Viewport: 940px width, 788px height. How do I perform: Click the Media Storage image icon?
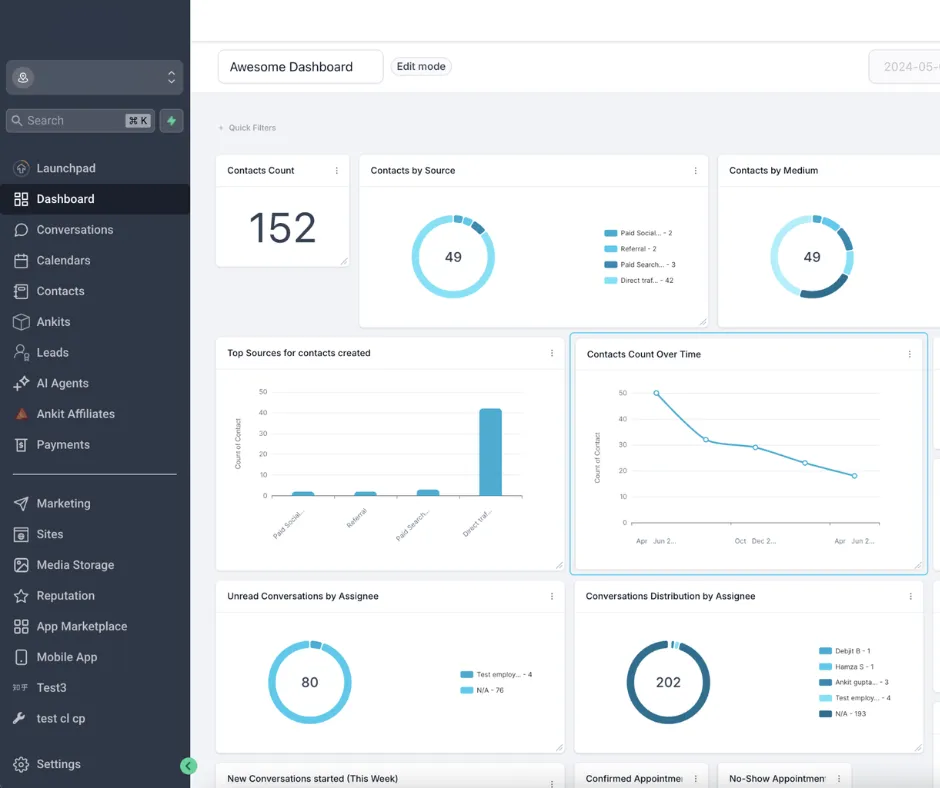pos(21,565)
